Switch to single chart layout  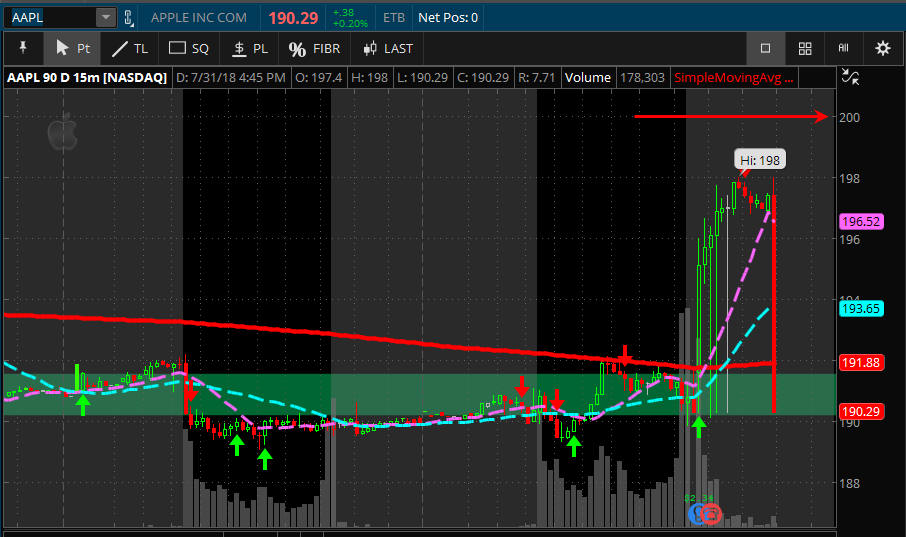pyautogui.click(x=765, y=48)
